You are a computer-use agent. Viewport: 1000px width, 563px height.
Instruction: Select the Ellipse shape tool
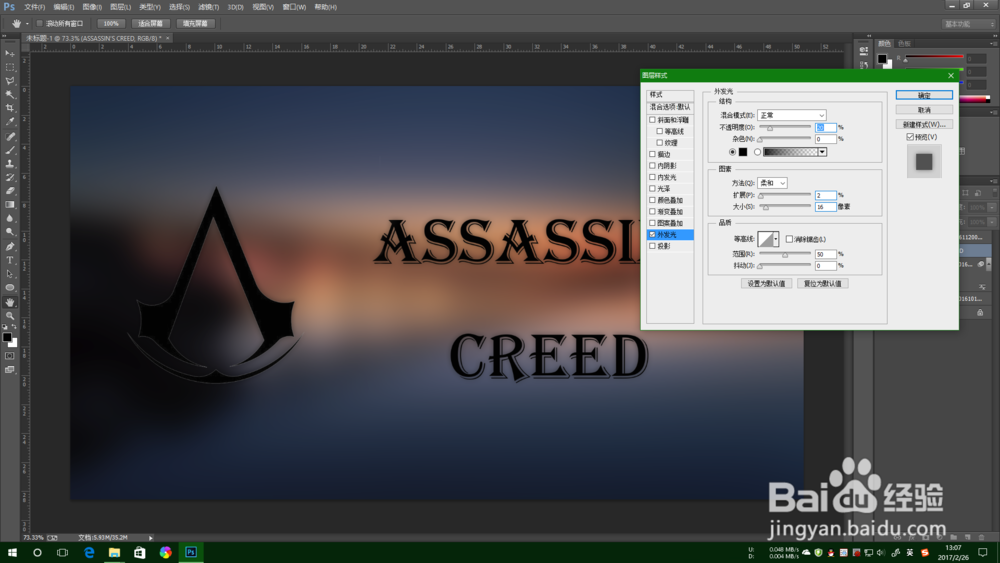pos(10,288)
